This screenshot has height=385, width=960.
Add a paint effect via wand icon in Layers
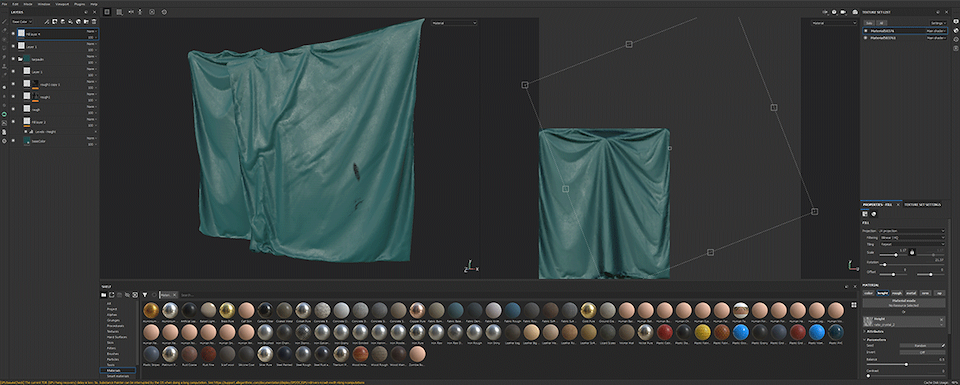47,21
